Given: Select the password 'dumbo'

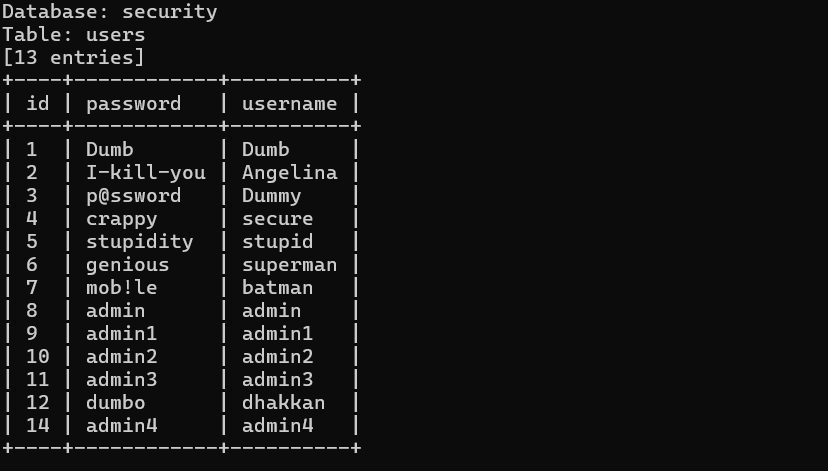Looking at the screenshot, I should tap(116, 403).
